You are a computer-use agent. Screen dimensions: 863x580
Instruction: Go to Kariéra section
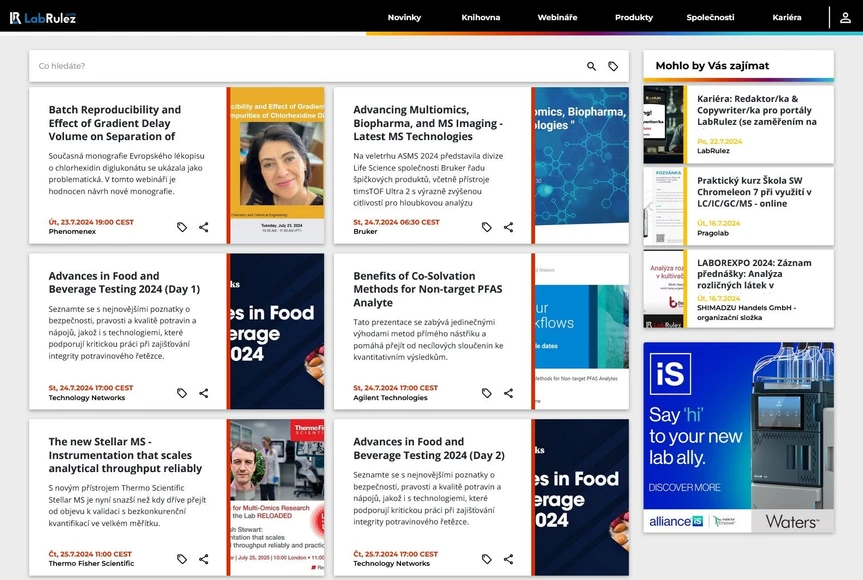[x=786, y=18]
